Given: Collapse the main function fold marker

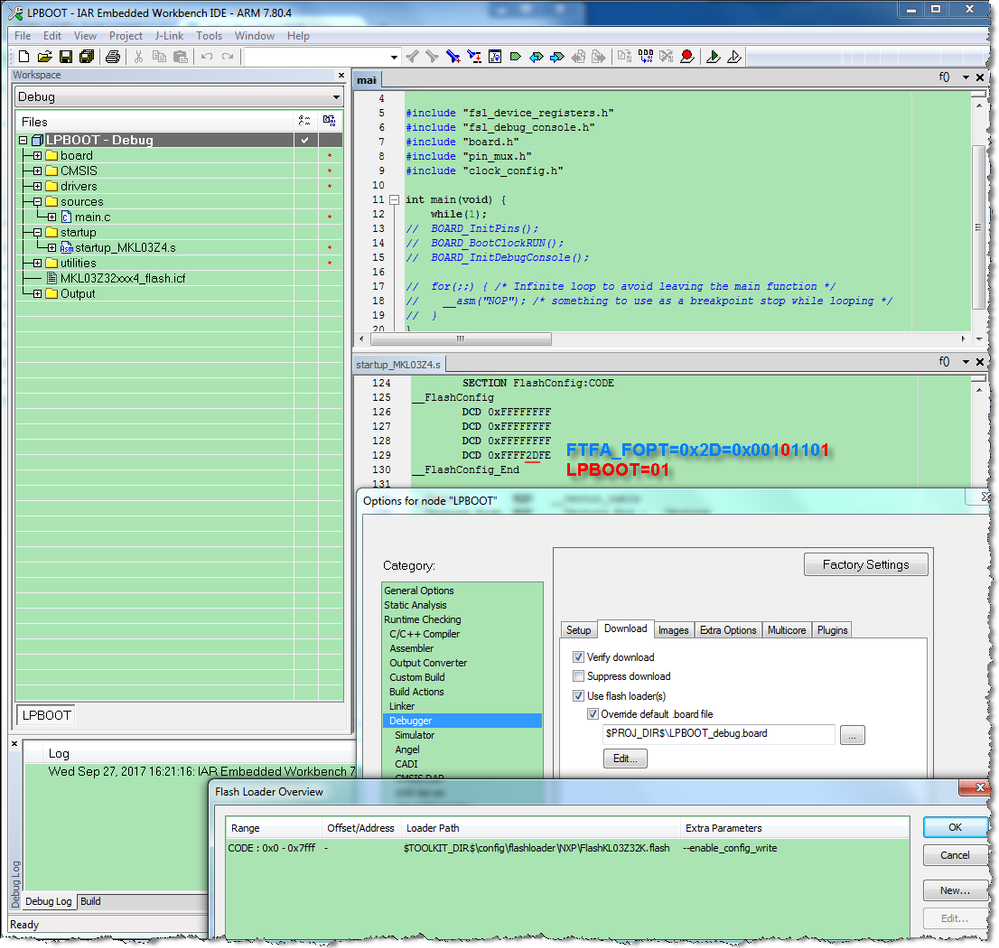Looking at the screenshot, I should 394,199.
